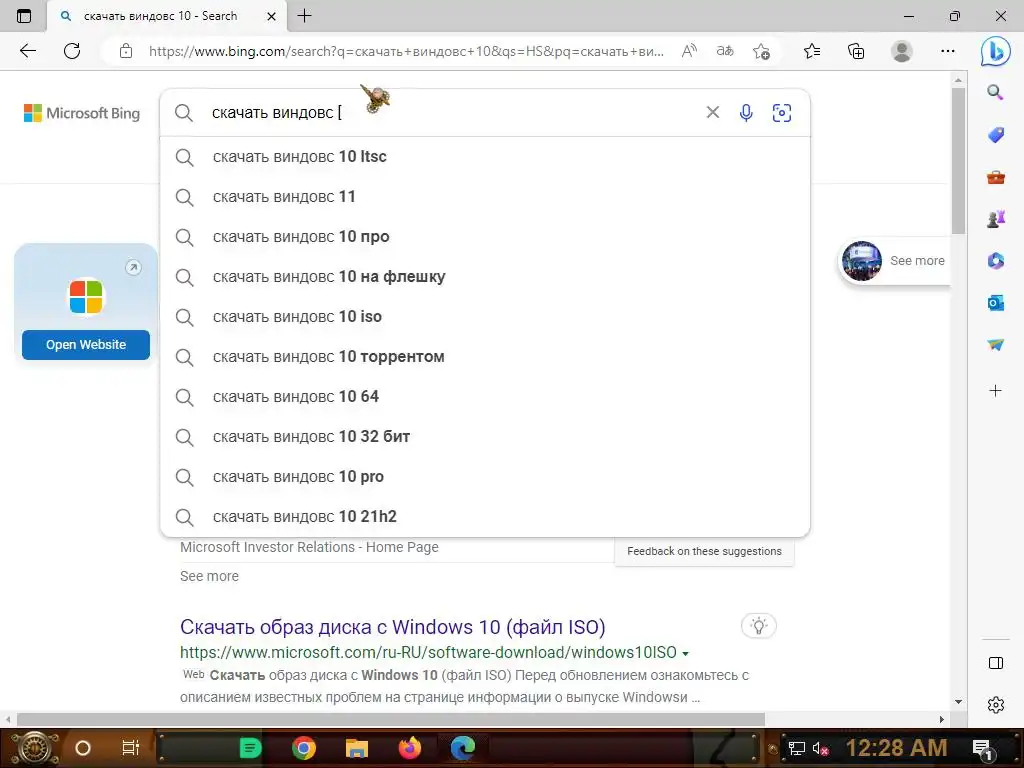The image size is (1024, 768).
Task: Select suggestion скачать виндовс 10 pro
Action: click(485, 477)
